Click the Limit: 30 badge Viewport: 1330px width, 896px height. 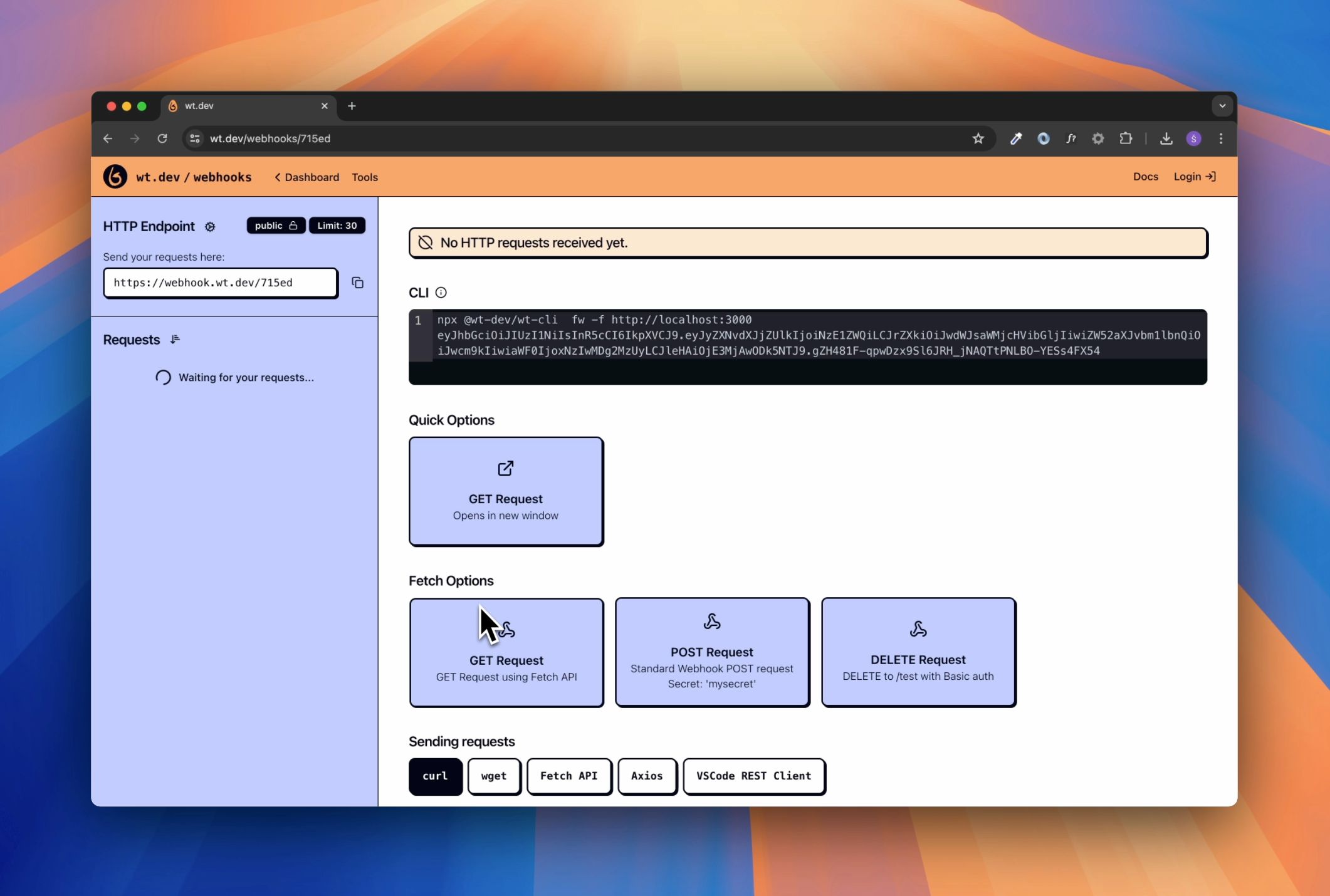click(337, 226)
